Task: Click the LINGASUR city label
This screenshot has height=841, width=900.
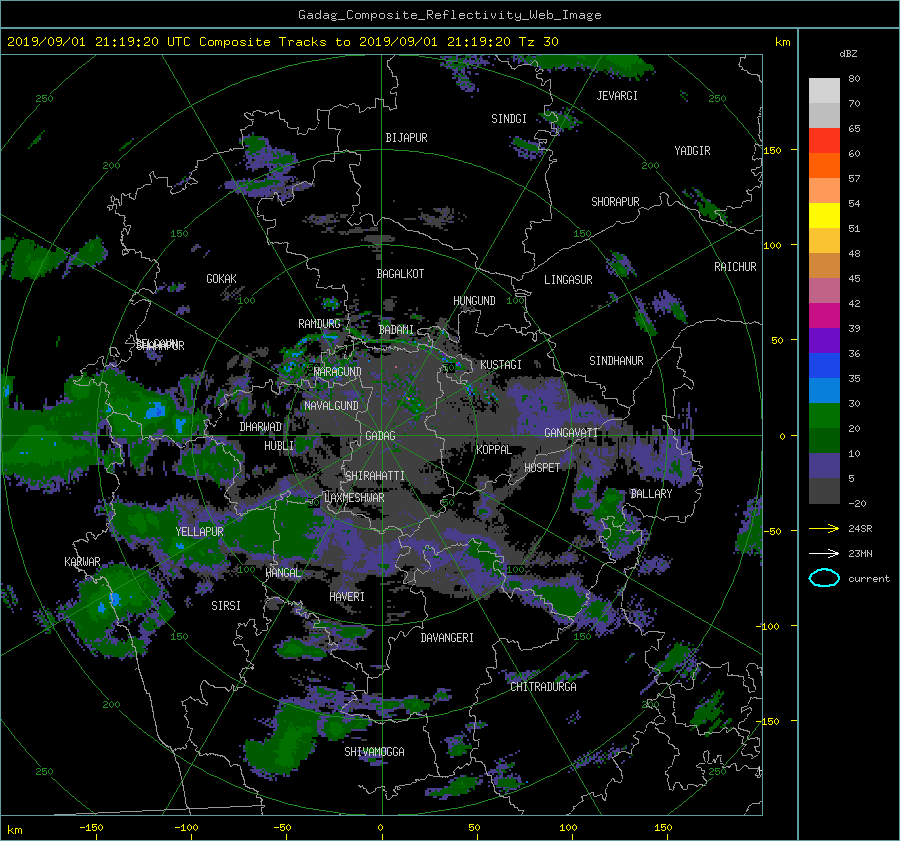Action: click(568, 280)
